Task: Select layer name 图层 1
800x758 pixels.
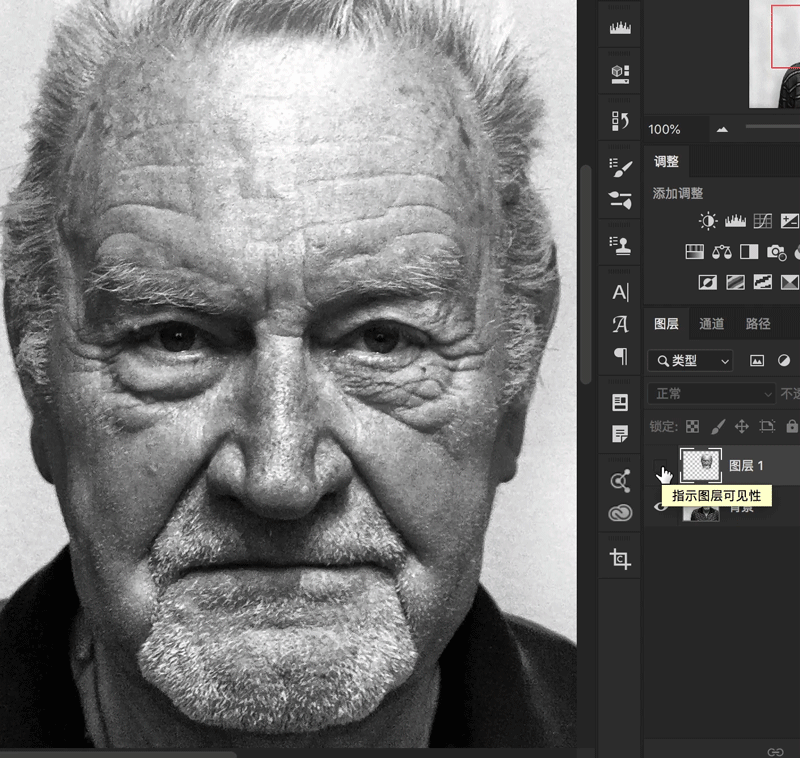Action: tap(746, 466)
